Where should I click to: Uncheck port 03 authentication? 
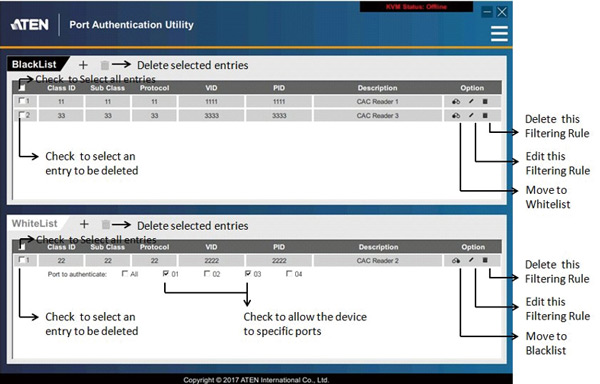(248, 273)
